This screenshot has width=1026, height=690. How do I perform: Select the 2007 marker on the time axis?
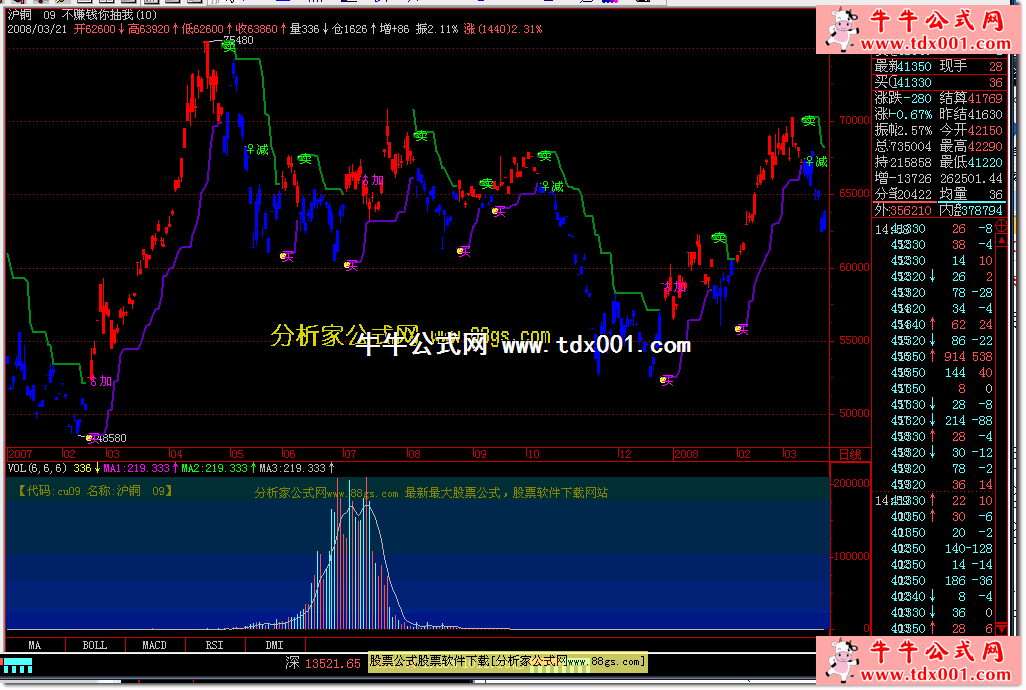21,454
